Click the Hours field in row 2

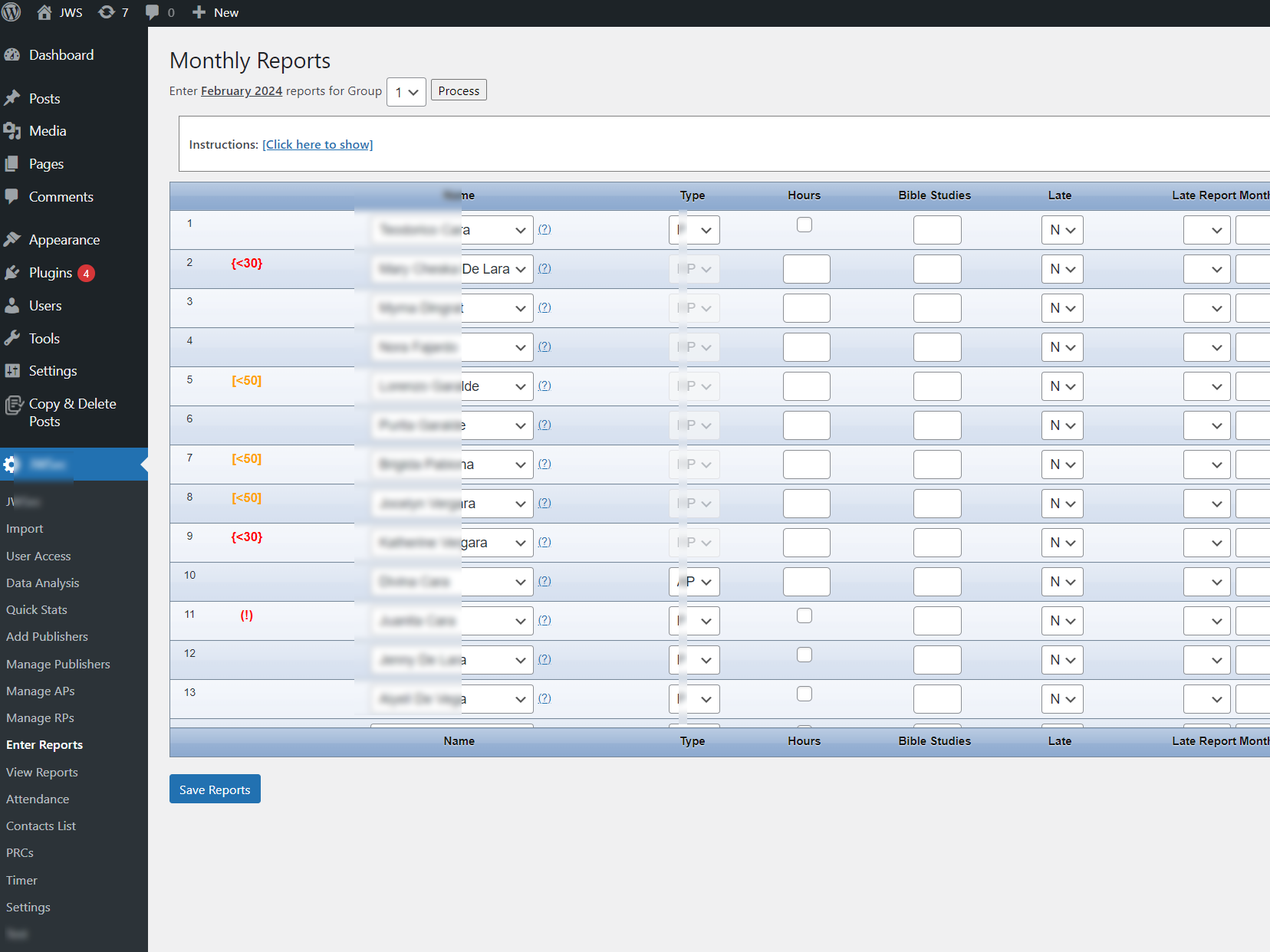coord(807,269)
